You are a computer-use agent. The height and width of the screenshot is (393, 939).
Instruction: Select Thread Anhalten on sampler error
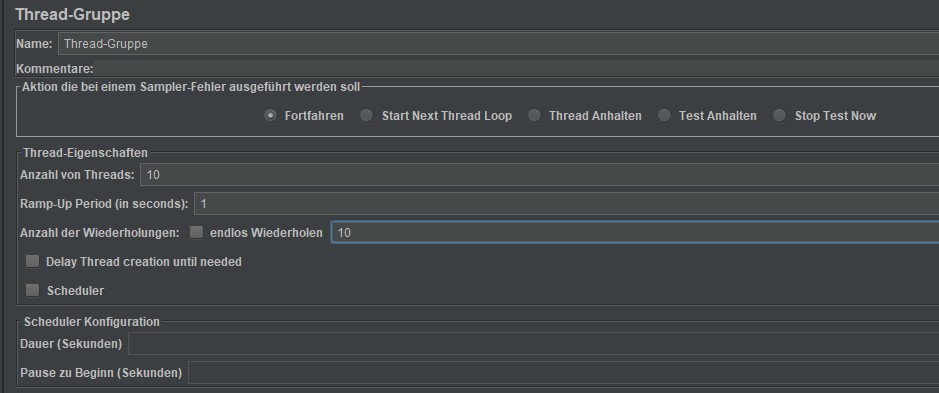[534, 116]
